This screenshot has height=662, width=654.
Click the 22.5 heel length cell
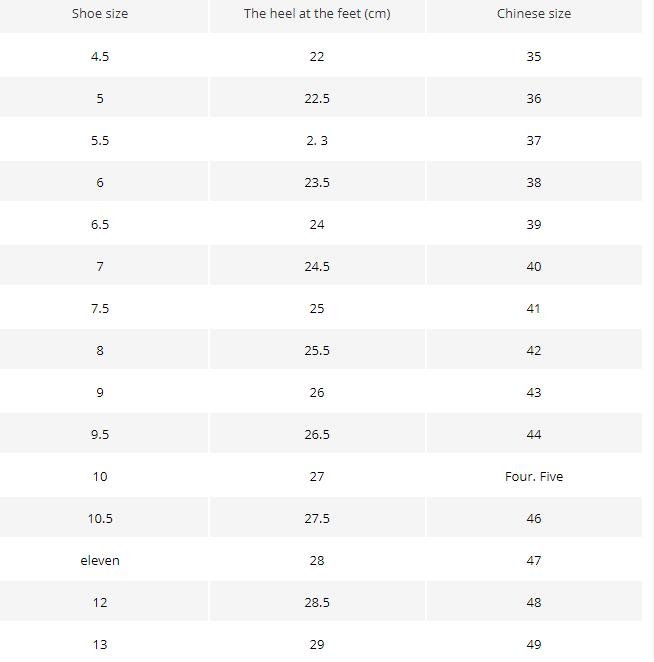click(x=317, y=99)
